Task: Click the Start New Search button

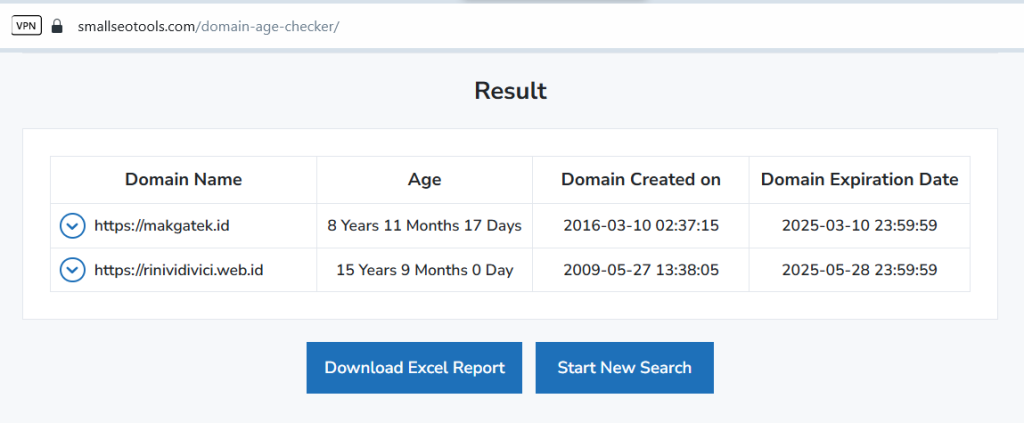Action: click(624, 368)
